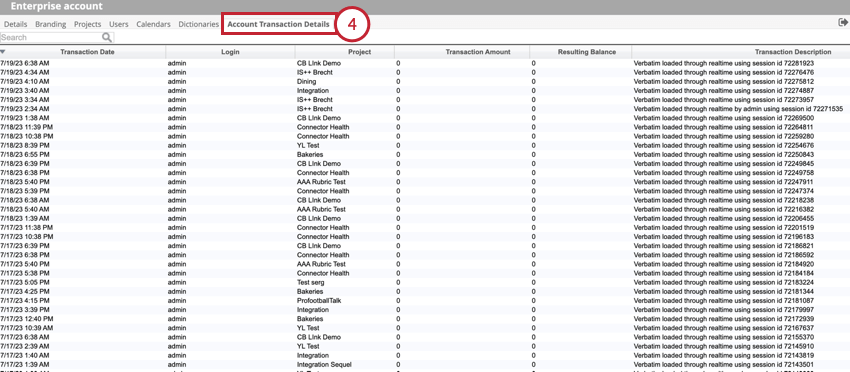Click the Test serg project cell
Viewport: 850px width, 372px height.
click(x=311, y=282)
